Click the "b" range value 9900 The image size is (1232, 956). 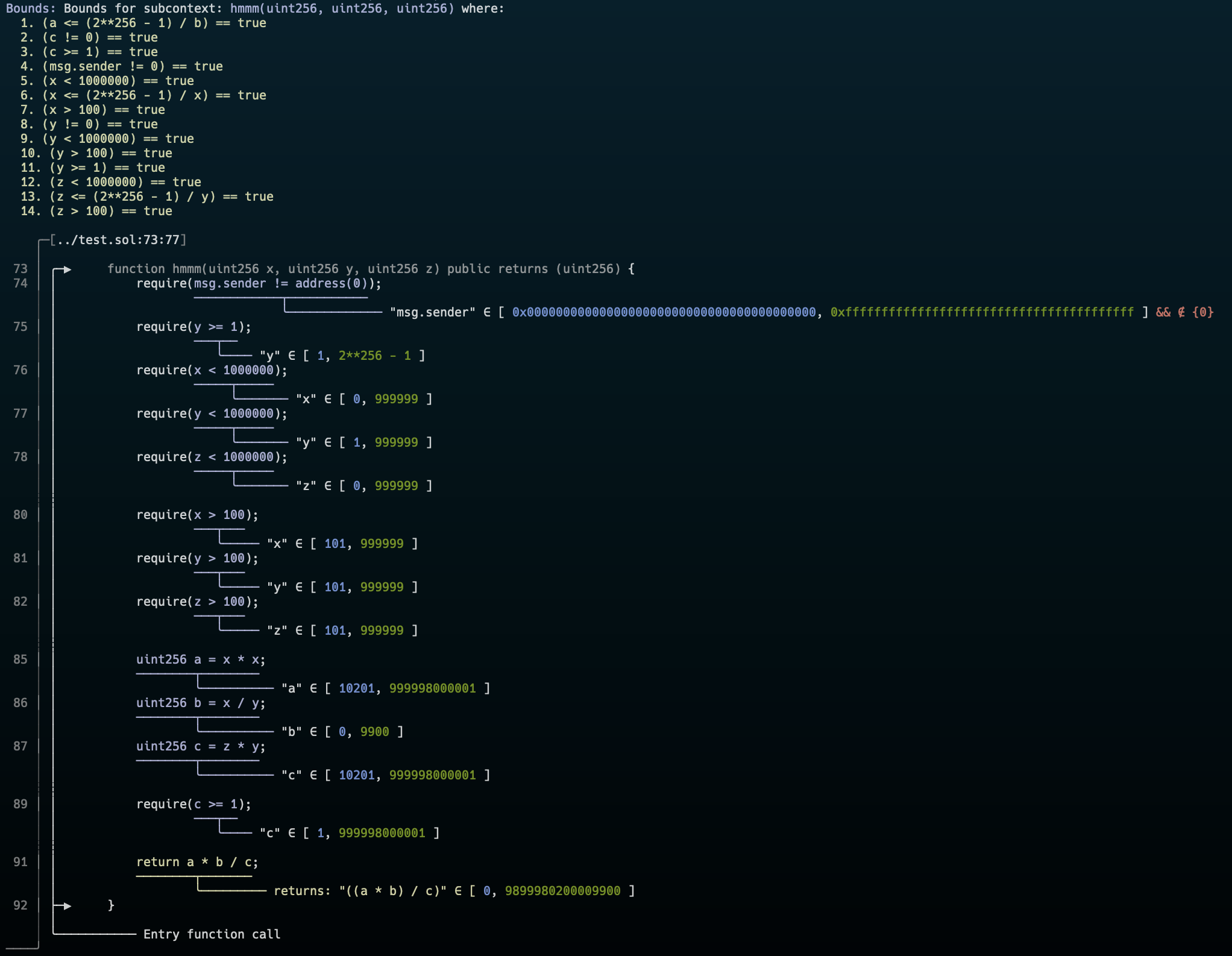pyautogui.click(x=374, y=732)
